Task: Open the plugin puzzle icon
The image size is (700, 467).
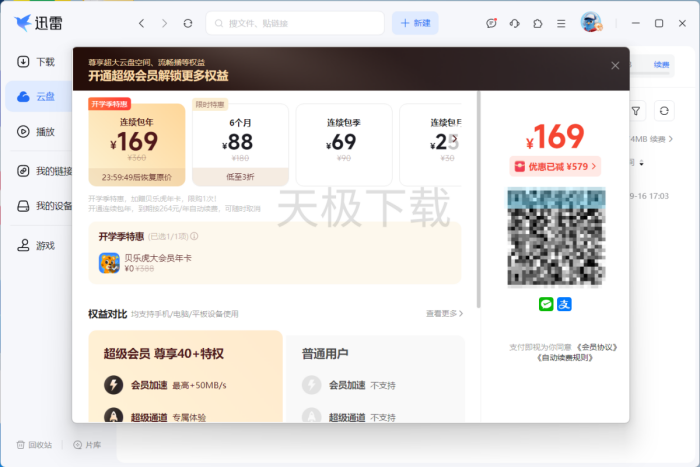Action: click(538, 23)
